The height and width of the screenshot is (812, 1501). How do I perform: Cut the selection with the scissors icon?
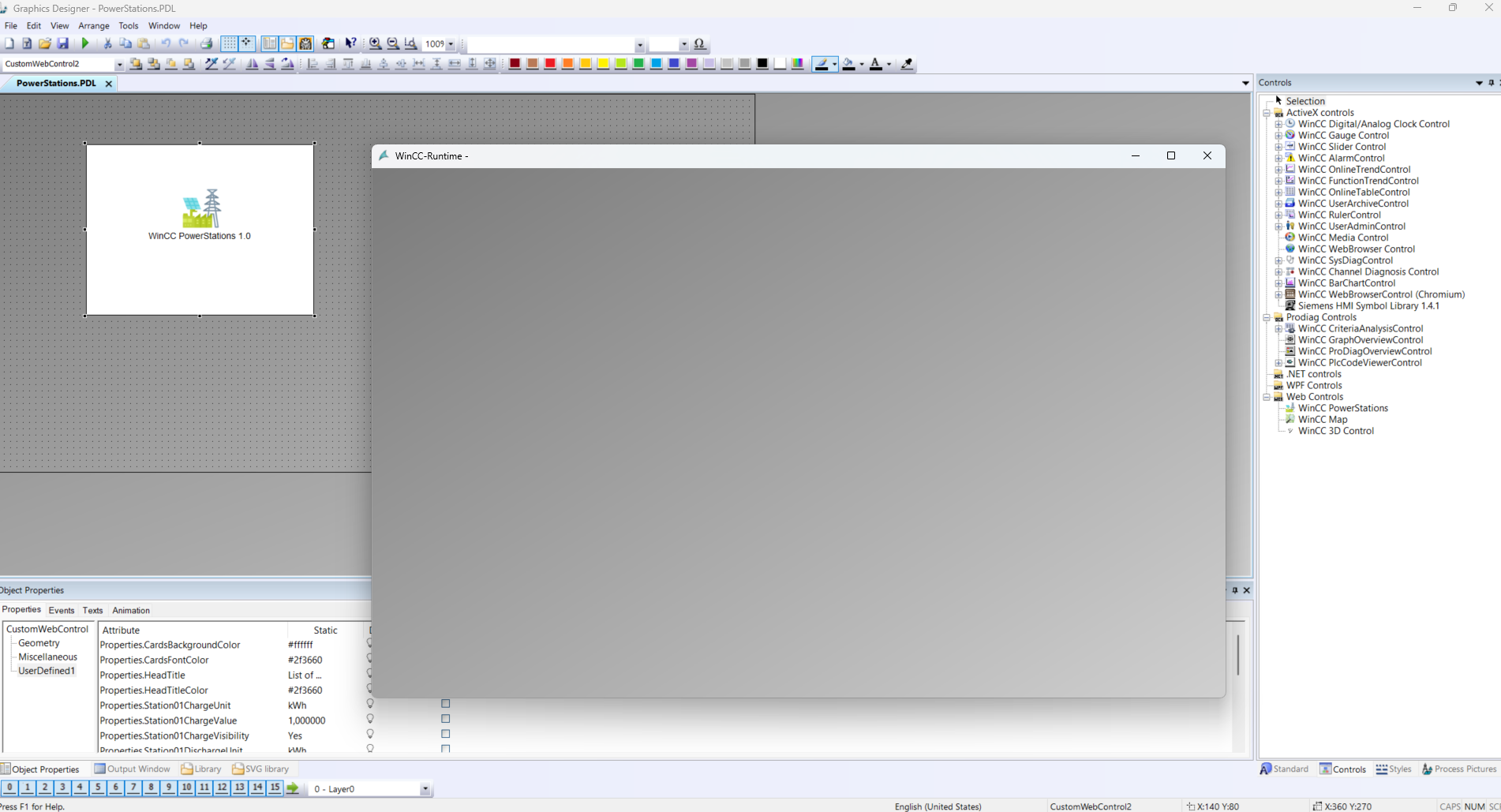(x=107, y=44)
